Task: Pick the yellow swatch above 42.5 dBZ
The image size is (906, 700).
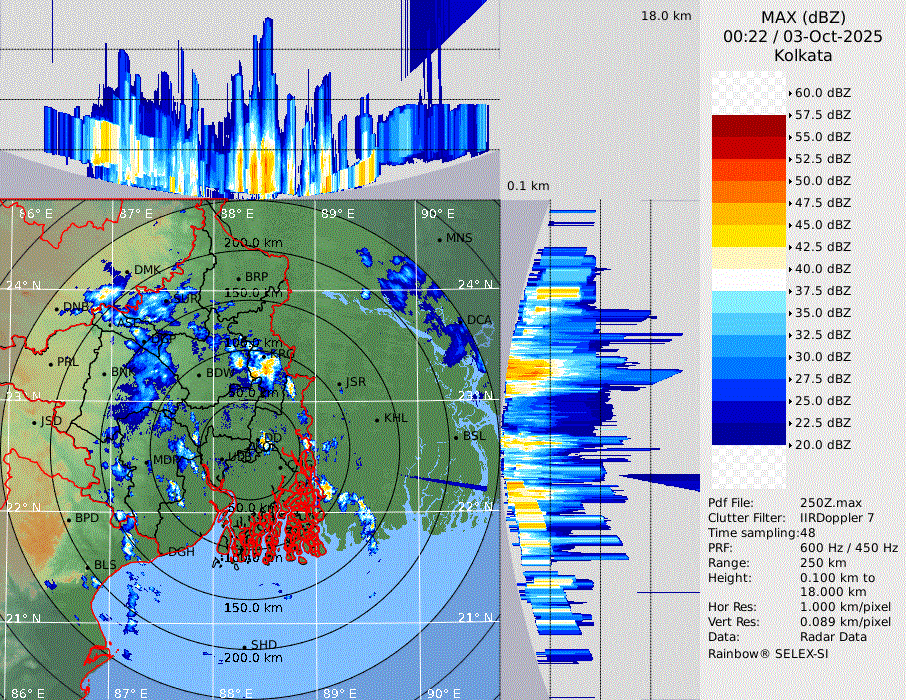Action: click(x=749, y=235)
